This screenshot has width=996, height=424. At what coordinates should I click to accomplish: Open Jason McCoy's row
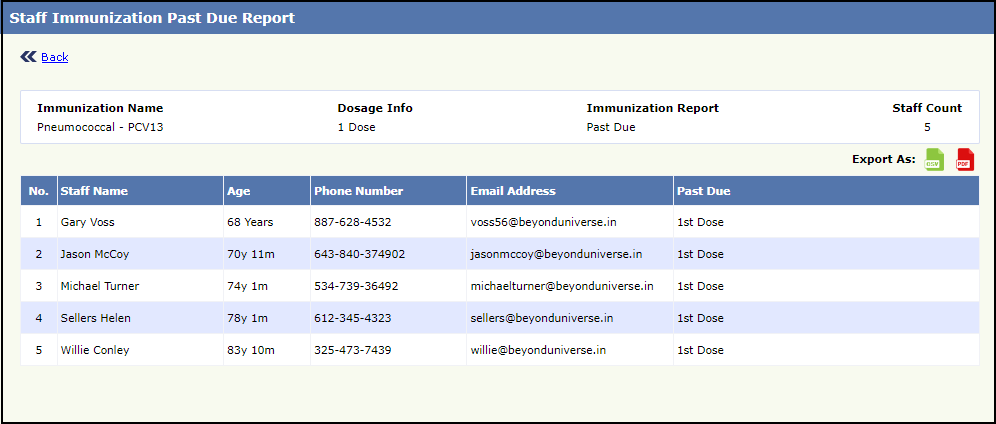[94, 254]
